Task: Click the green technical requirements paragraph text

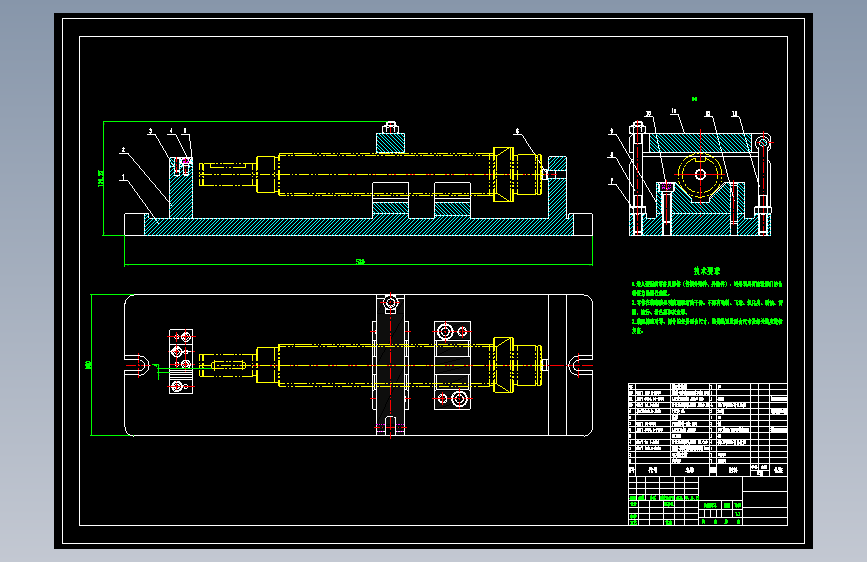Action: [707, 307]
